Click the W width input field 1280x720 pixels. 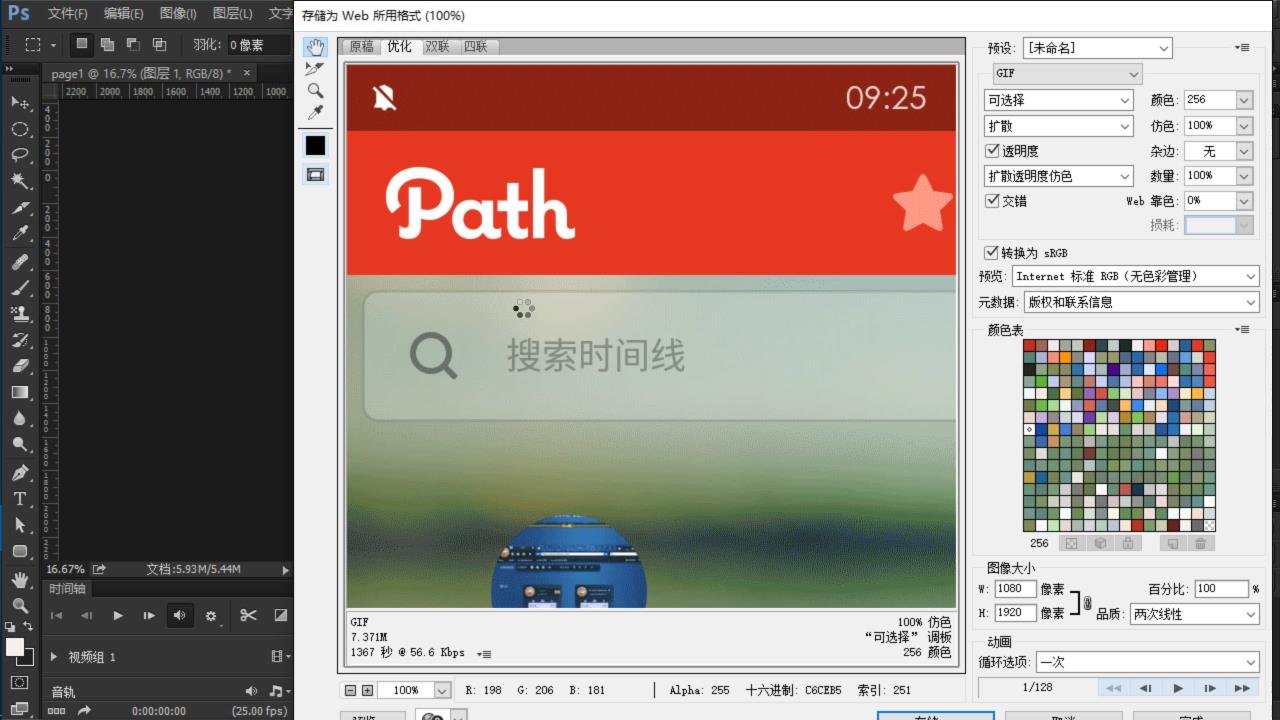pyautogui.click(x=1016, y=589)
